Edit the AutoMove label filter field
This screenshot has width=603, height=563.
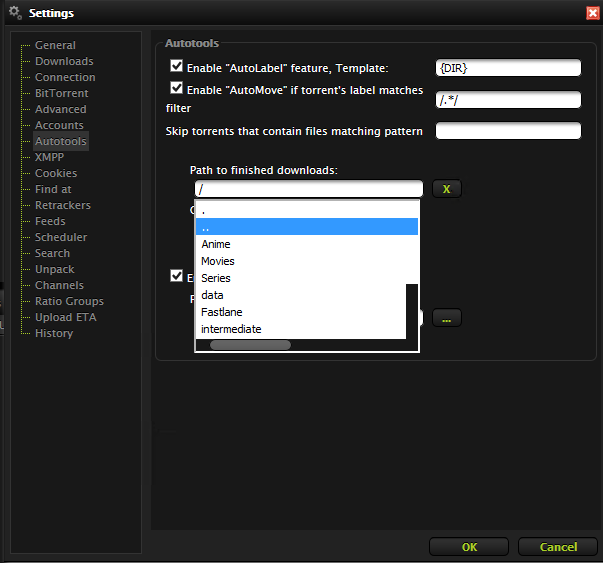point(508,100)
